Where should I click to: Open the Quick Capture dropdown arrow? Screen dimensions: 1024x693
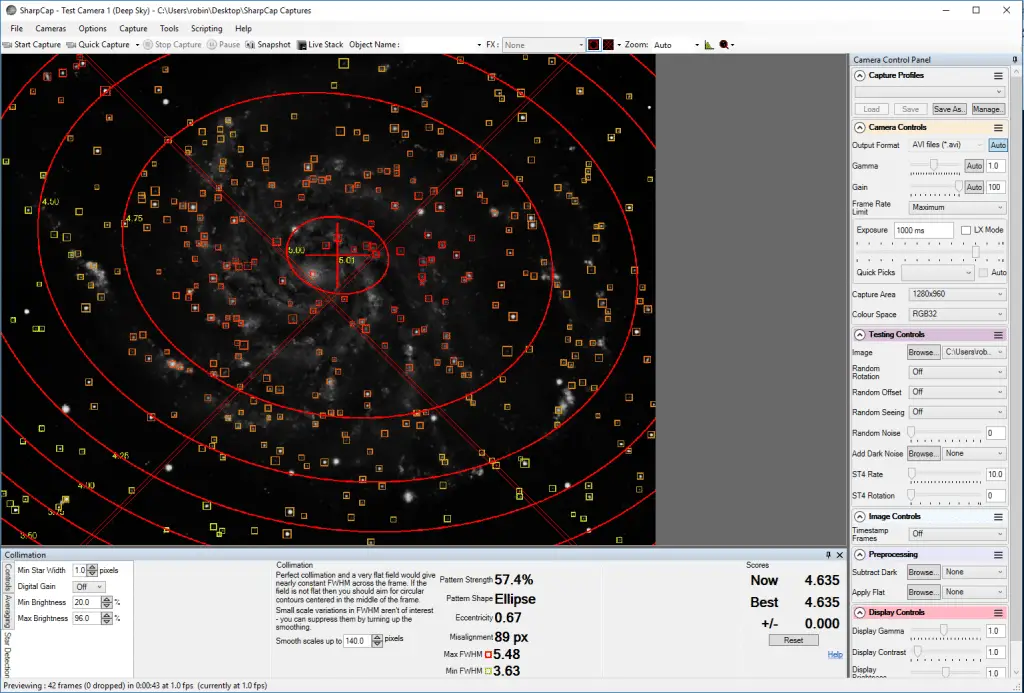click(x=137, y=45)
